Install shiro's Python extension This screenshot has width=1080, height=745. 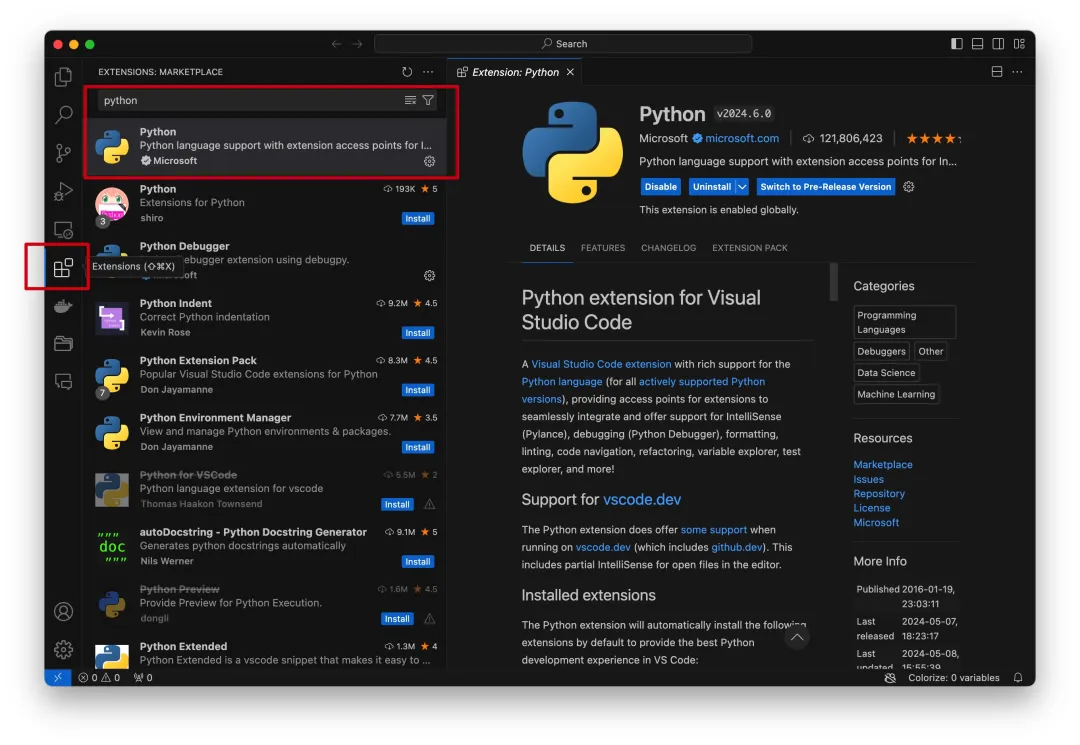click(417, 218)
